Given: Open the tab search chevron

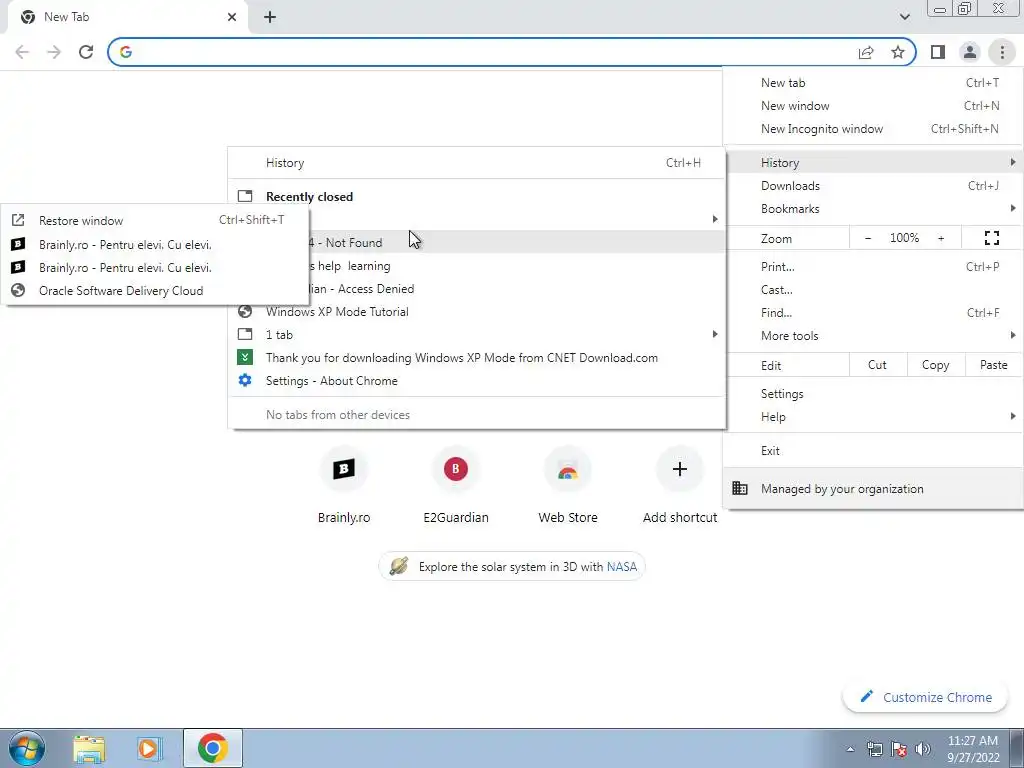Looking at the screenshot, I should [904, 17].
